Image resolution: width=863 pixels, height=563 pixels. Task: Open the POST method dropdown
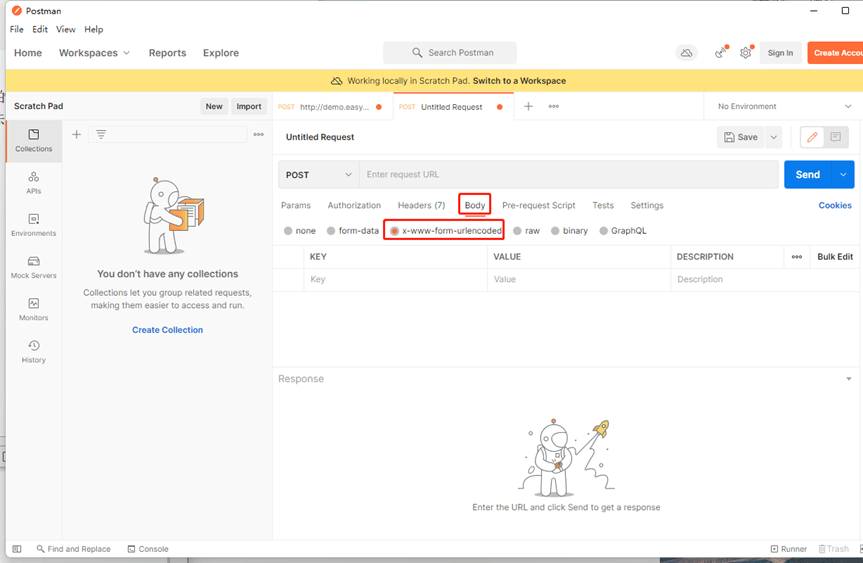[319, 175]
